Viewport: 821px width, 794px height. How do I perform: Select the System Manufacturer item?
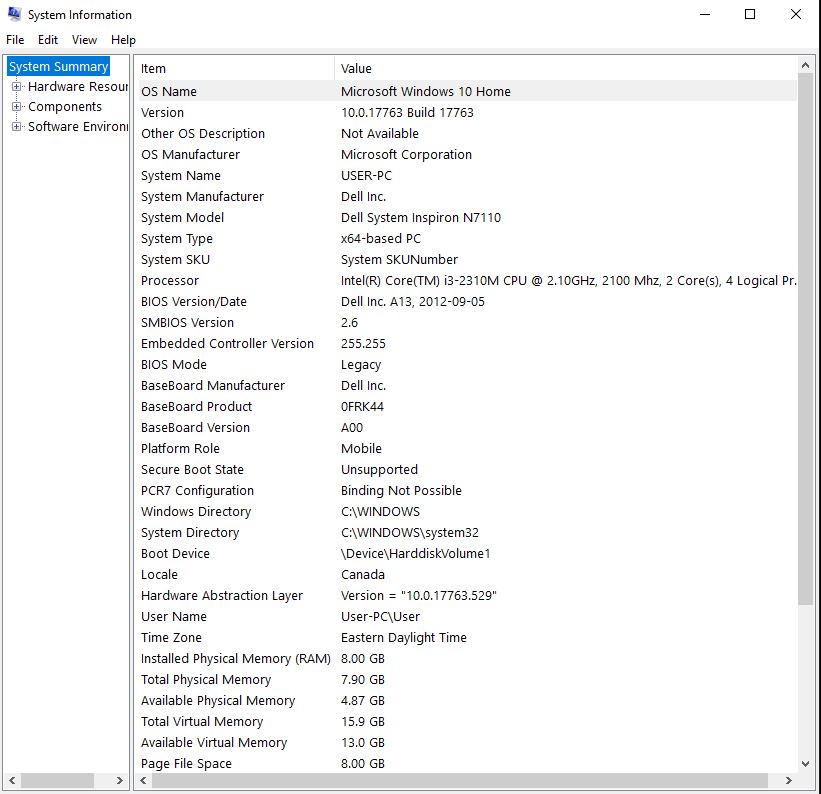[x=202, y=196]
